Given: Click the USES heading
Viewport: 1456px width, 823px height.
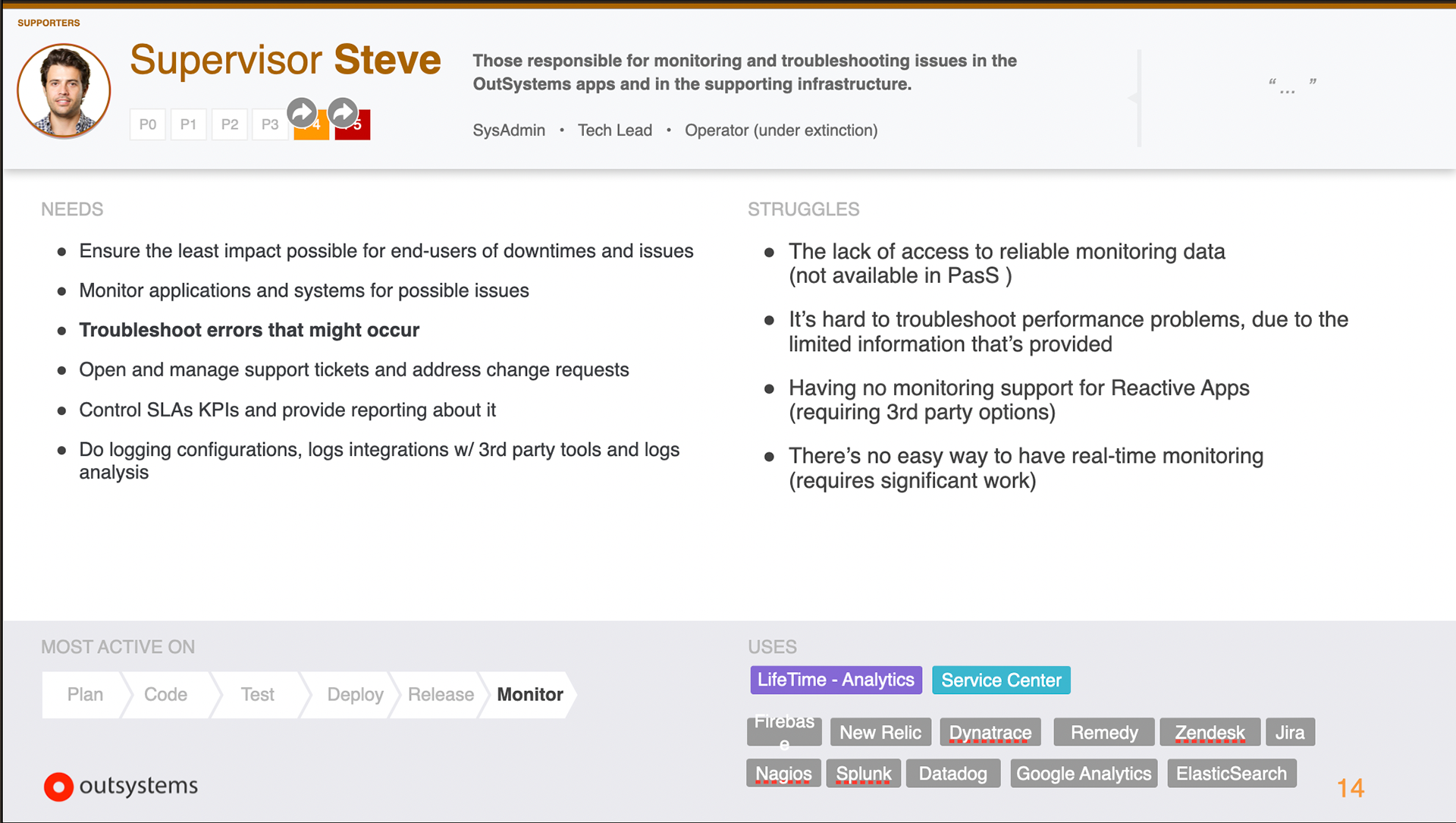Looking at the screenshot, I should pos(773,647).
